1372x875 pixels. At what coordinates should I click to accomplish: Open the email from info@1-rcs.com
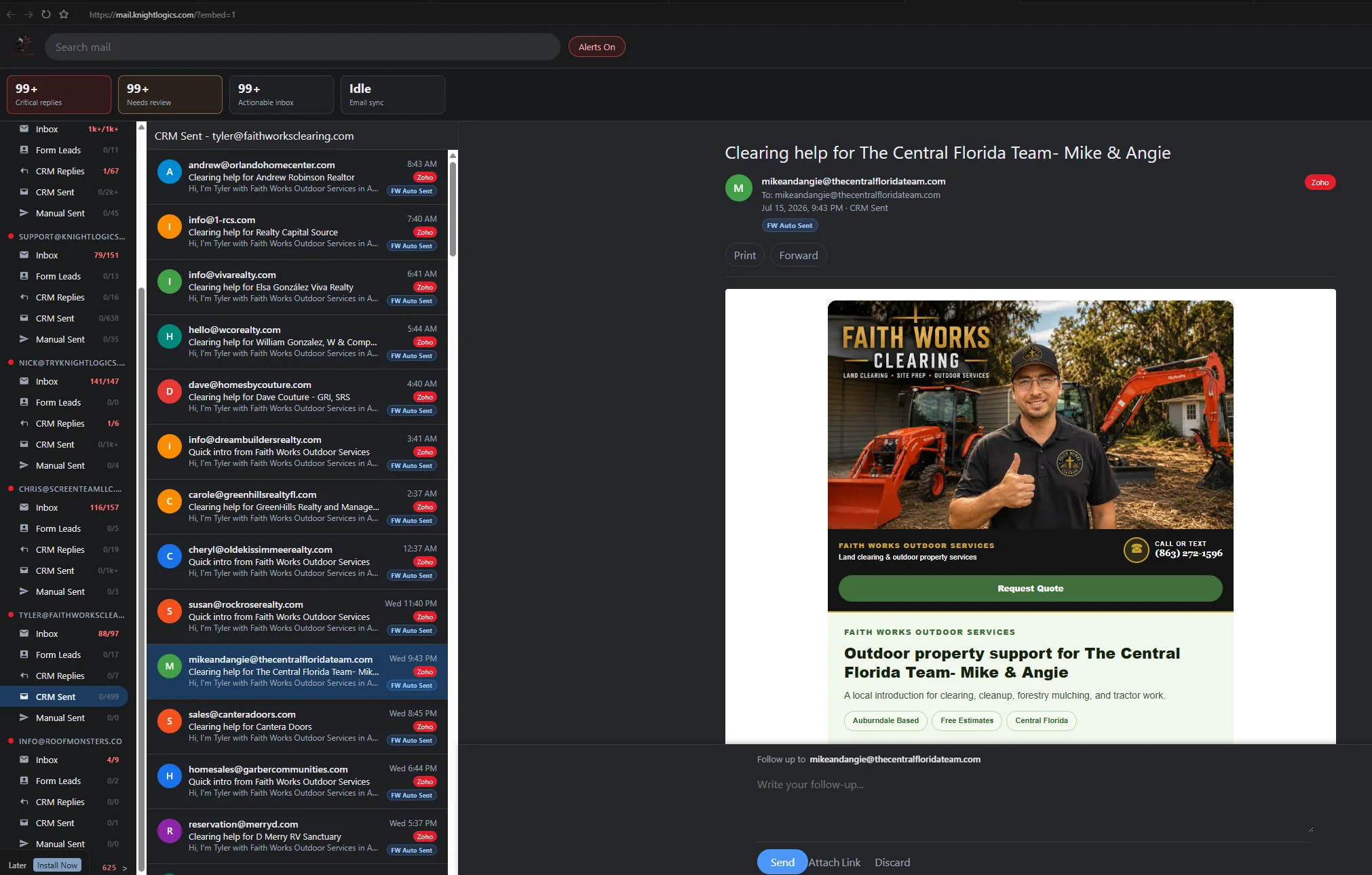tap(297, 232)
